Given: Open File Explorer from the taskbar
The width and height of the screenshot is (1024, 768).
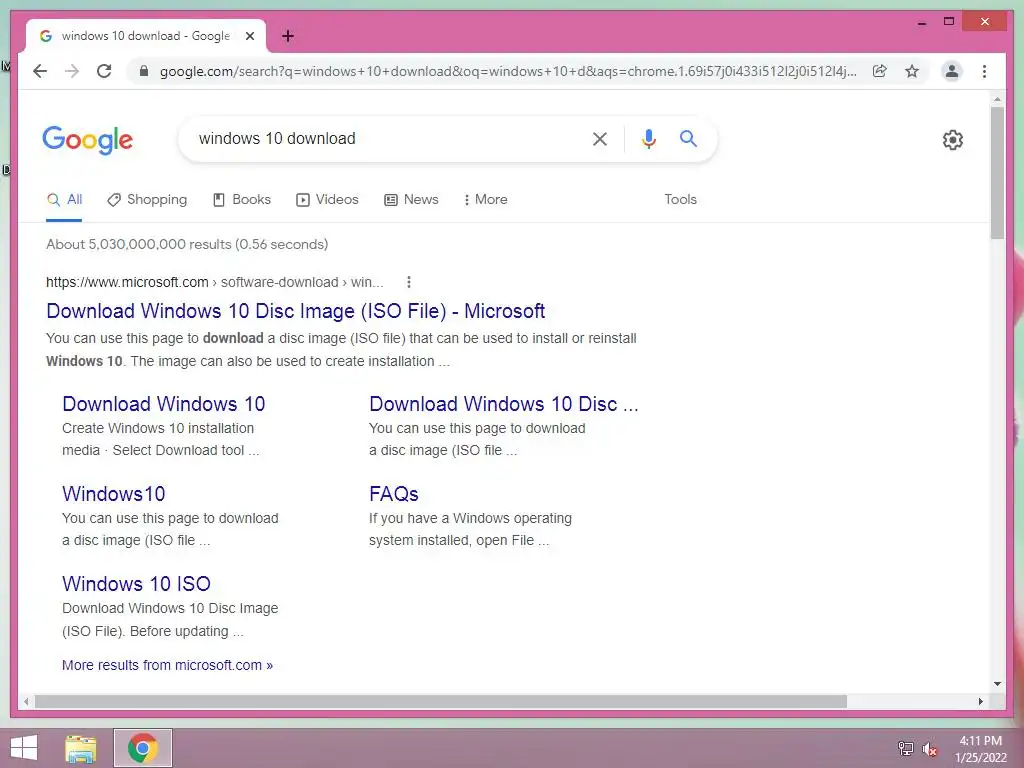Looking at the screenshot, I should [81, 748].
